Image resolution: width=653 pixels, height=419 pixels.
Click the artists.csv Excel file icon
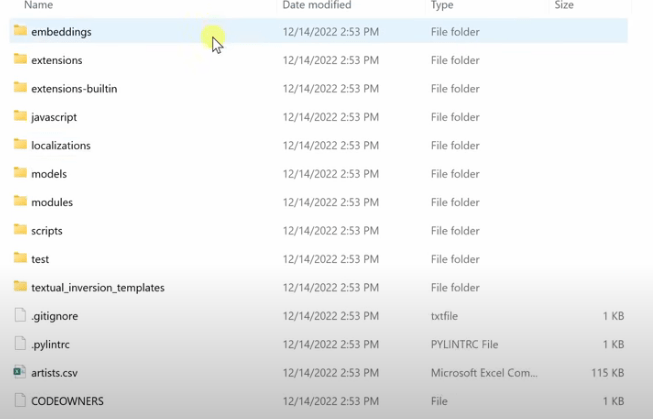20,372
